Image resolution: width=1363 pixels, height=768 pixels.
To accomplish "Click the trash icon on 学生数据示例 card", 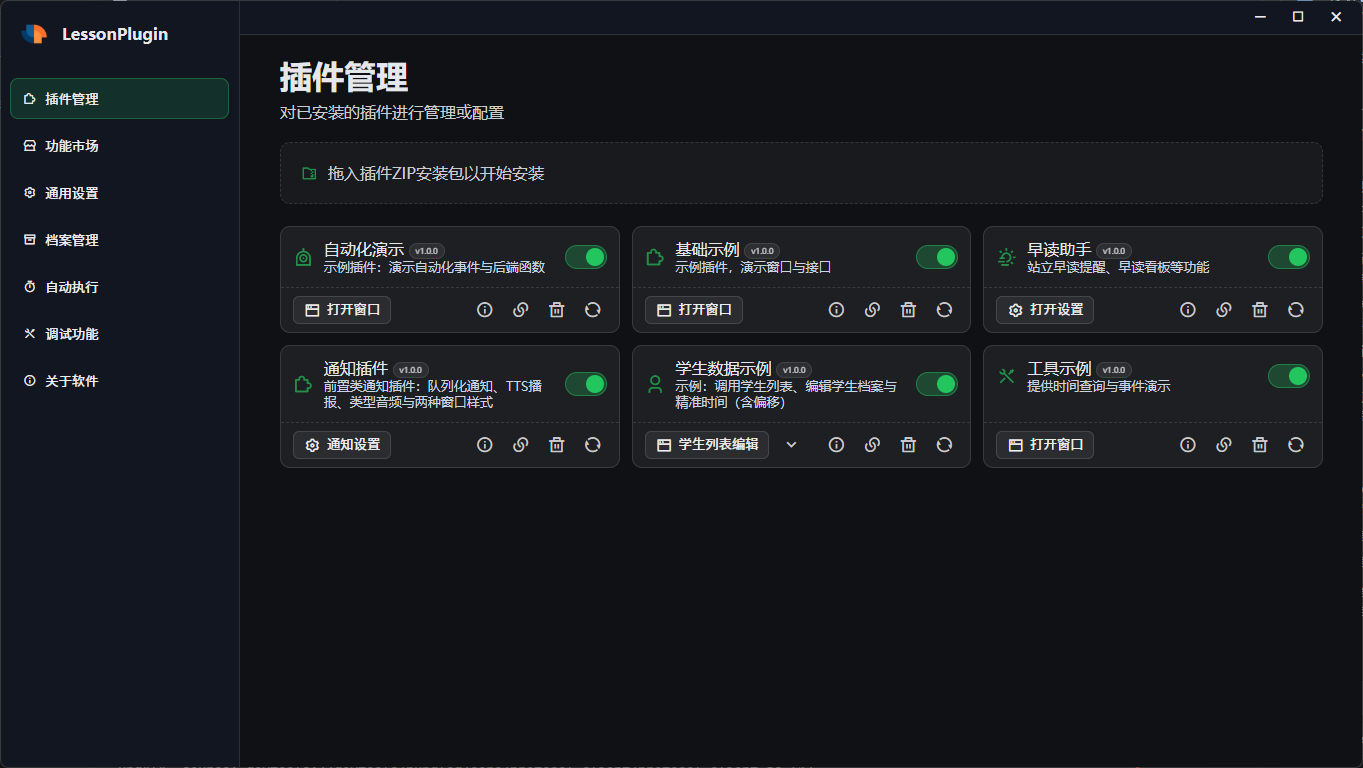I will click(x=908, y=445).
